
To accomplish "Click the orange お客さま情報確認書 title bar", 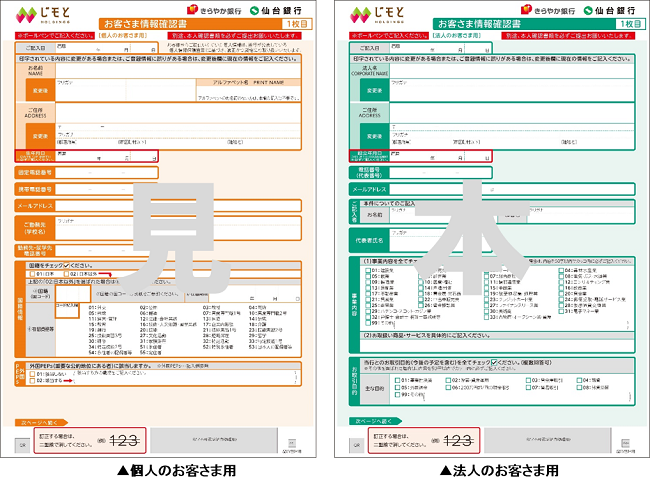I will click(x=205, y=24).
